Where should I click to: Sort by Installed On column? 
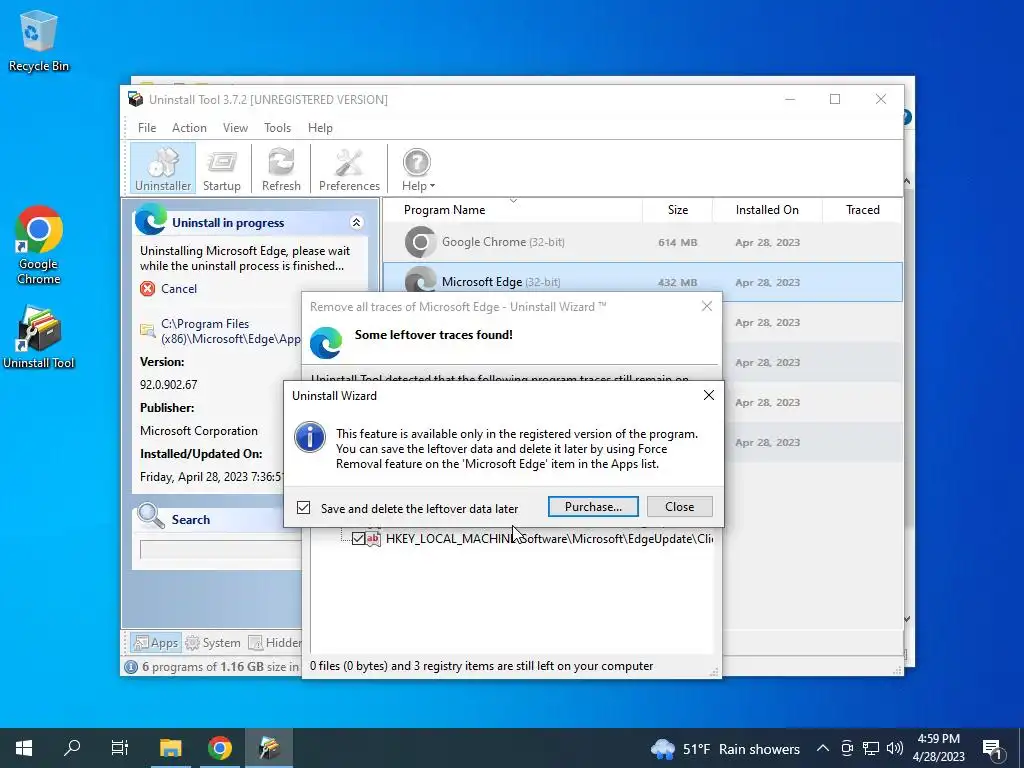click(x=767, y=210)
